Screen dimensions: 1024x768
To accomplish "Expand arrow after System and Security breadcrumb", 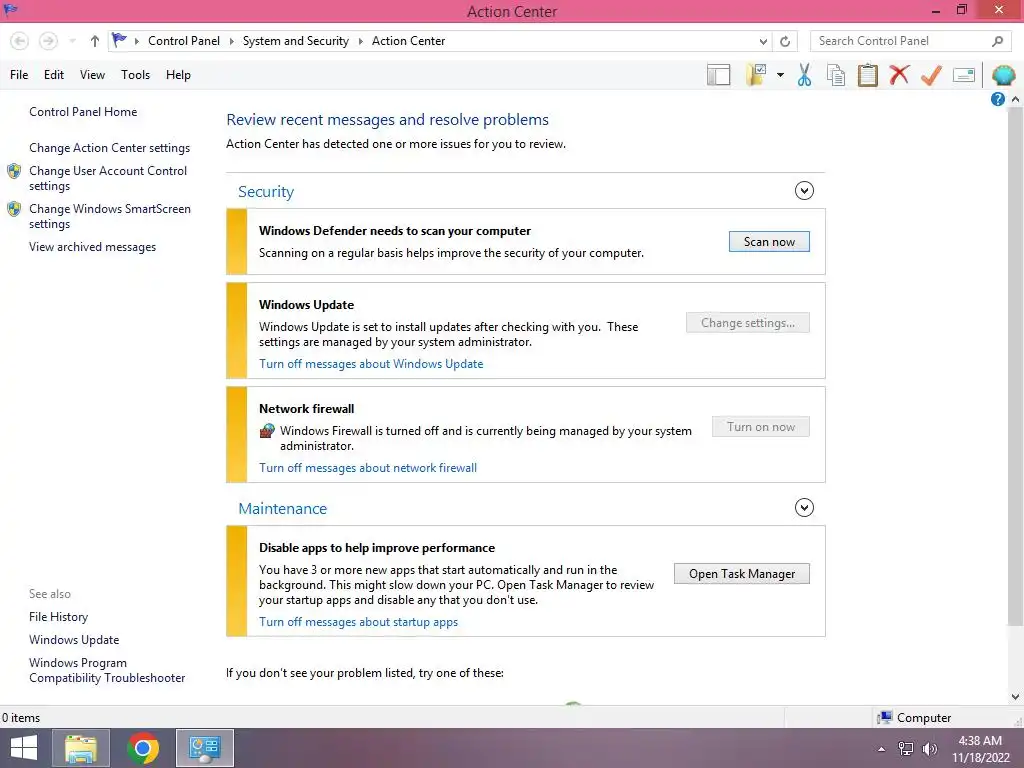I will pyautogui.click(x=360, y=41).
